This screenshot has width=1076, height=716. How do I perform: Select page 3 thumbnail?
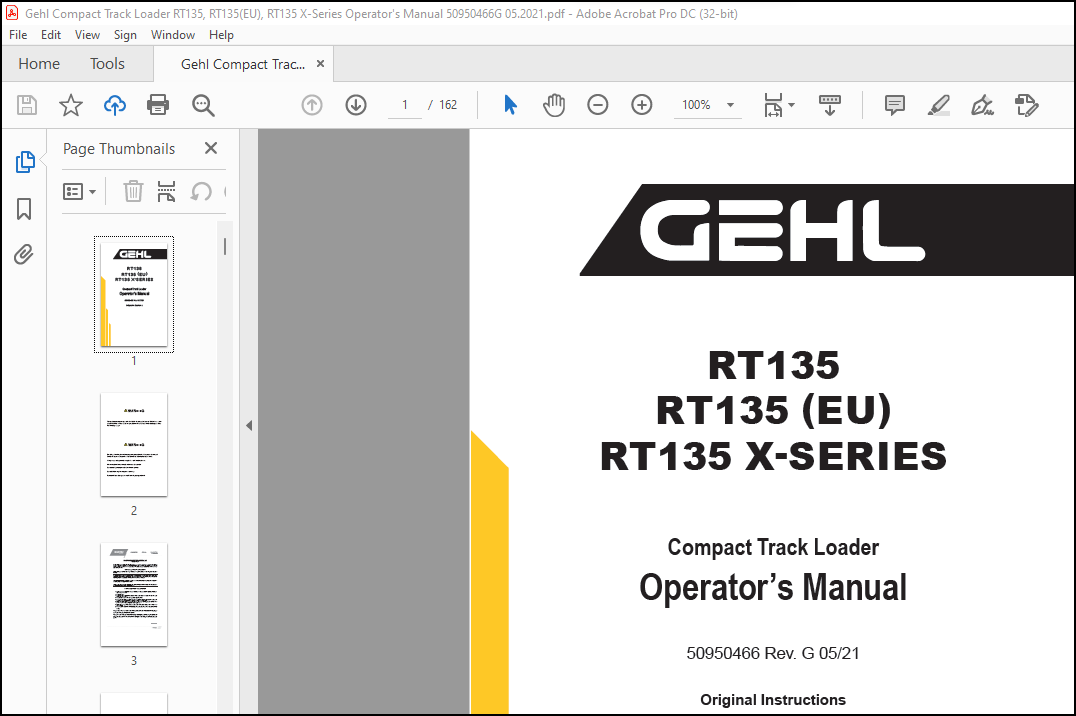click(134, 594)
